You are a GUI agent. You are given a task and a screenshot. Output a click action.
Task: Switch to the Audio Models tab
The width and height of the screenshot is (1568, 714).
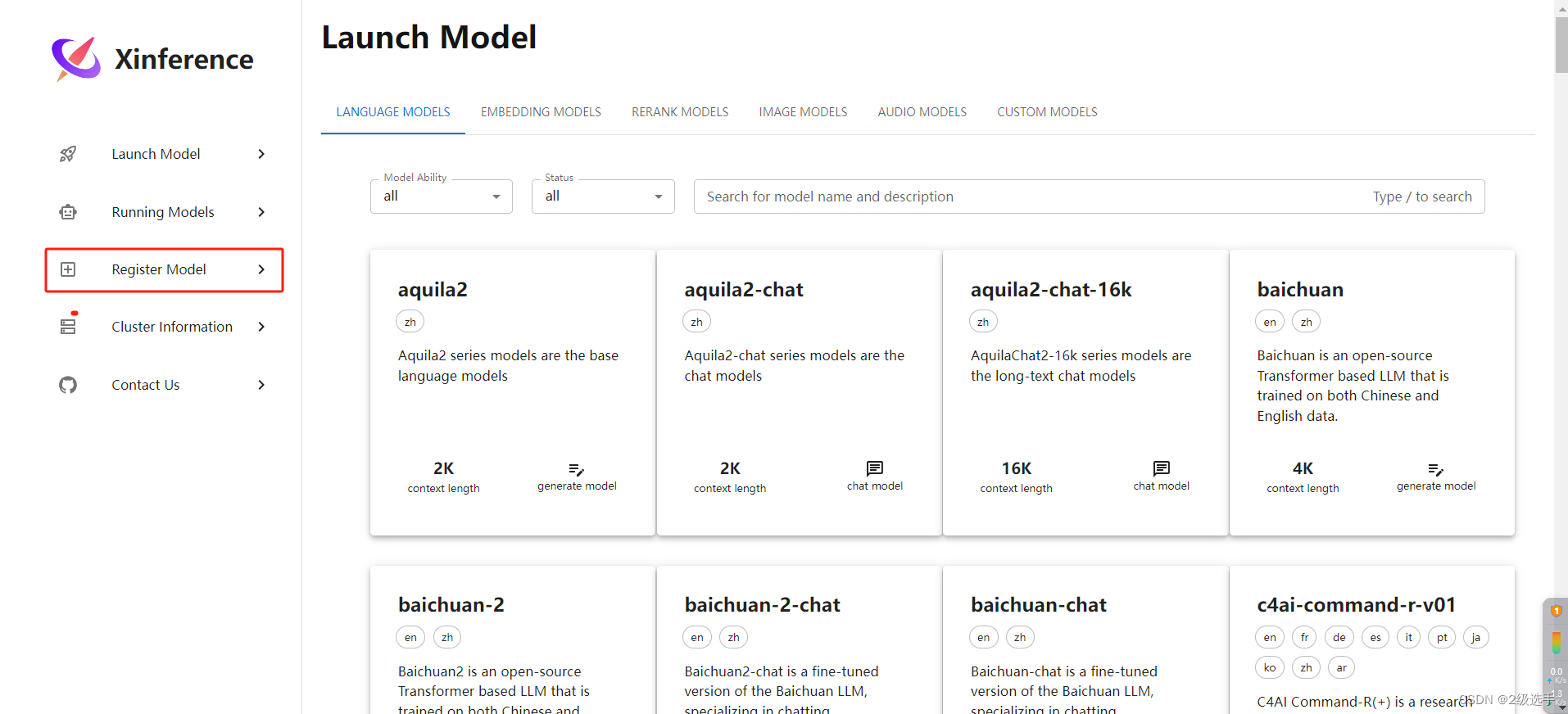coord(922,112)
